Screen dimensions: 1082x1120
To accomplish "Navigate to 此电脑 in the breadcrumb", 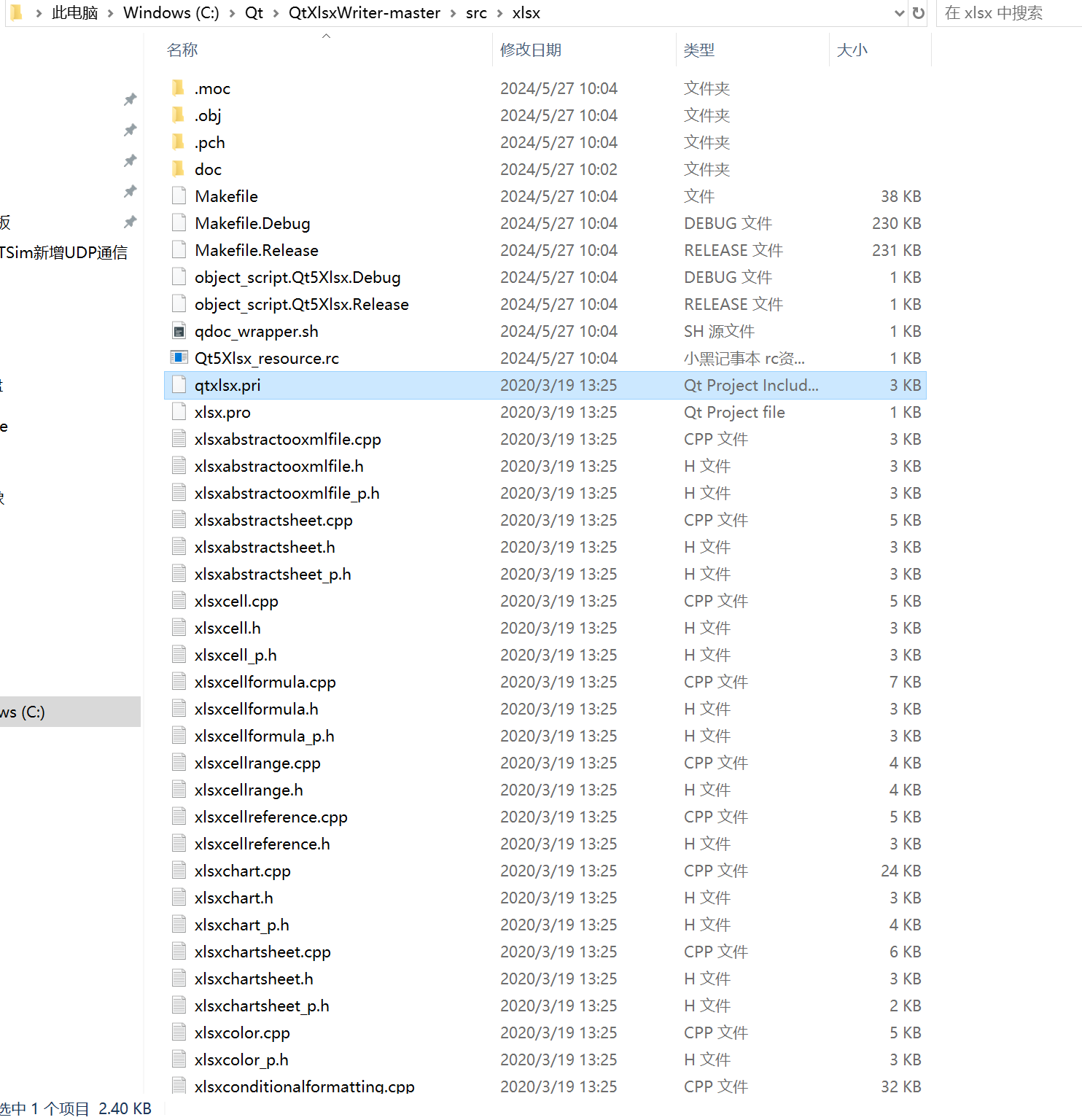I will [74, 13].
